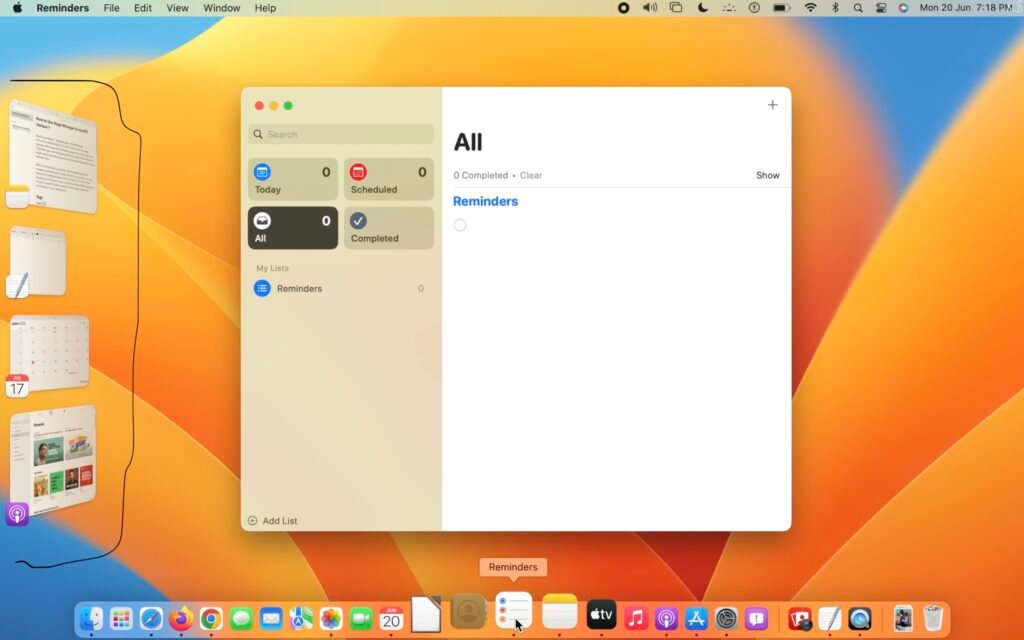Open Podcasts from the Dock
This screenshot has height=640, width=1024.
coord(666,618)
